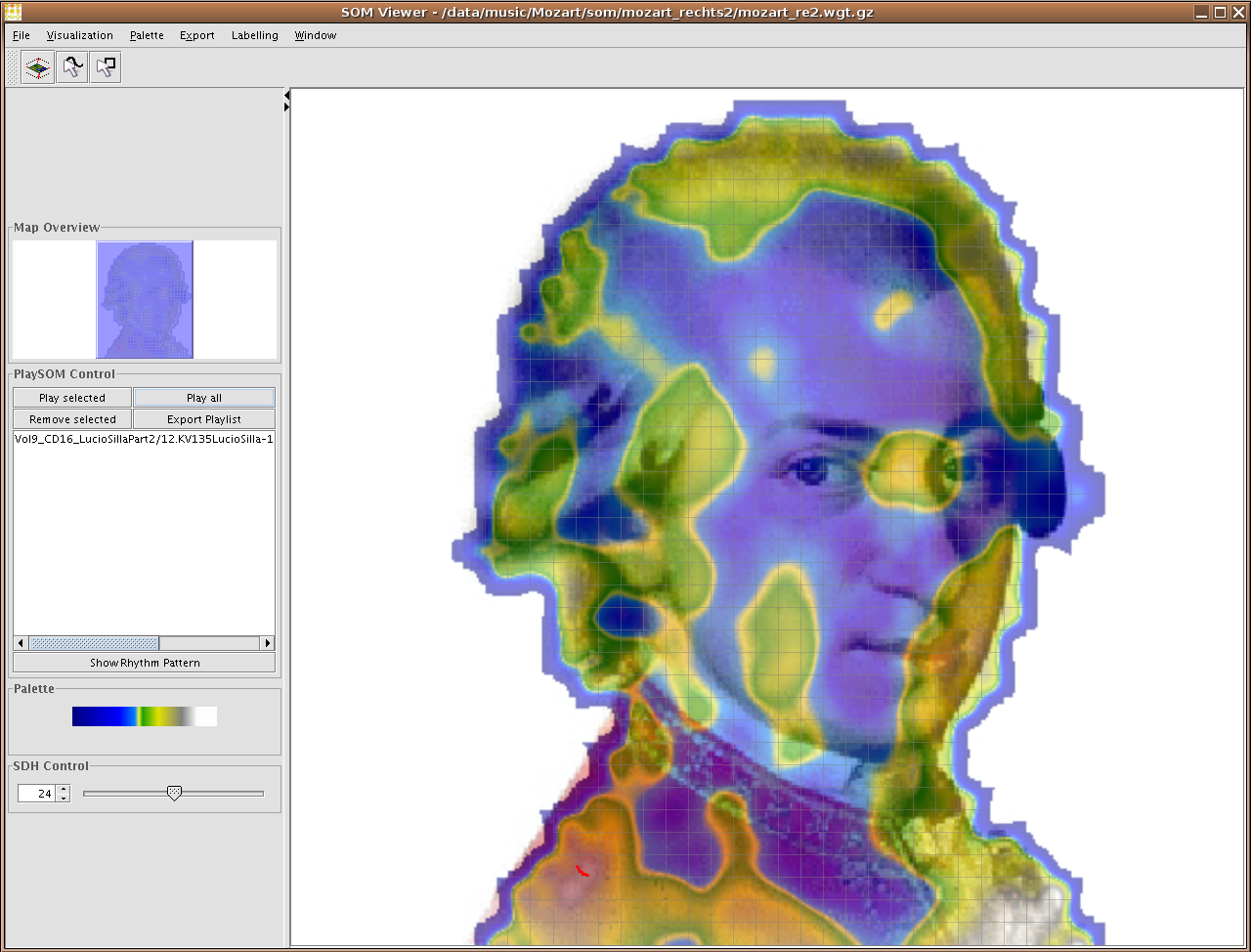The width and height of the screenshot is (1251, 952).
Task: Open the Labelling menu
Action: [255, 35]
